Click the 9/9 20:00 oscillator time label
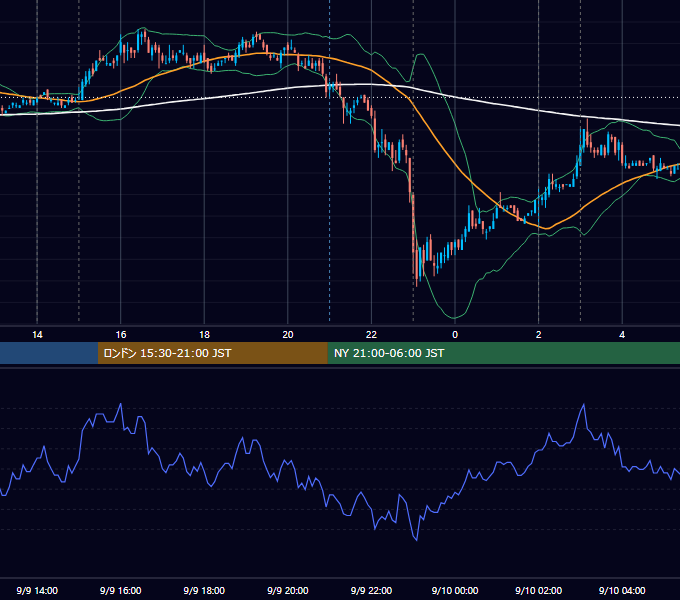 [288, 590]
